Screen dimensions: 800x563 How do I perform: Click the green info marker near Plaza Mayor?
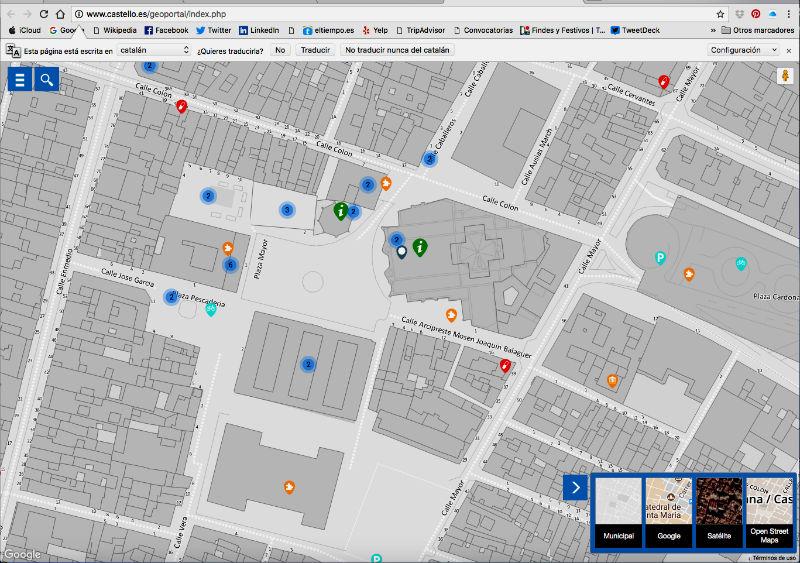click(x=341, y=211)
